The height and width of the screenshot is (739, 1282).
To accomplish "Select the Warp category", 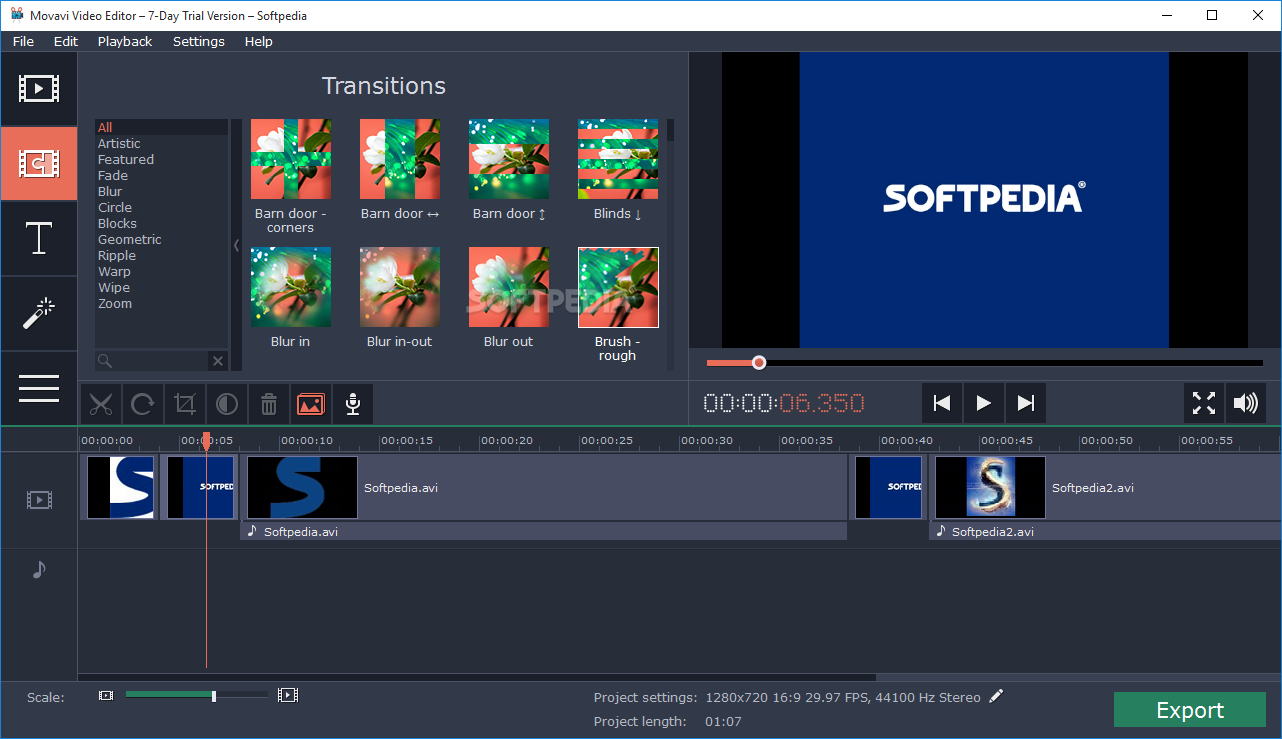I will point(162,271).
